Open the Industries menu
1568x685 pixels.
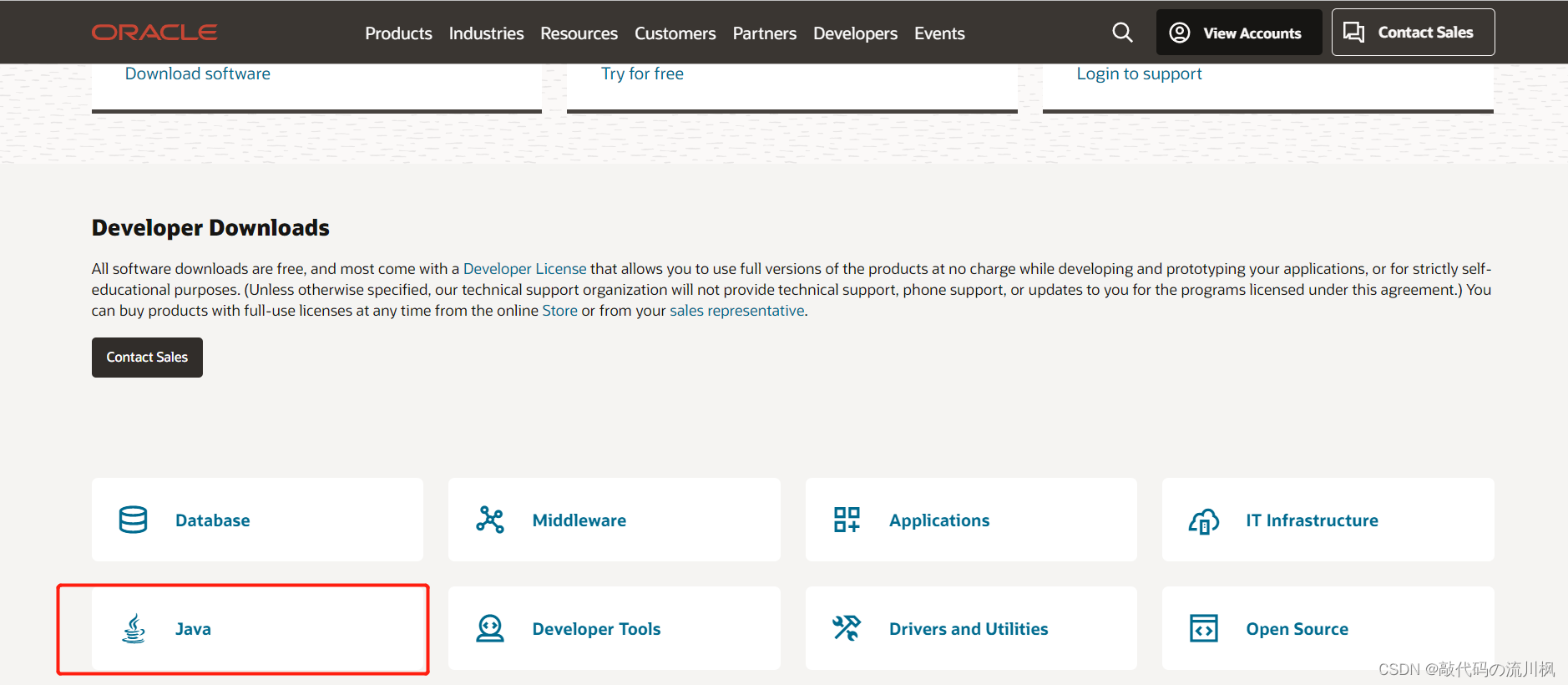pos(486,33)
